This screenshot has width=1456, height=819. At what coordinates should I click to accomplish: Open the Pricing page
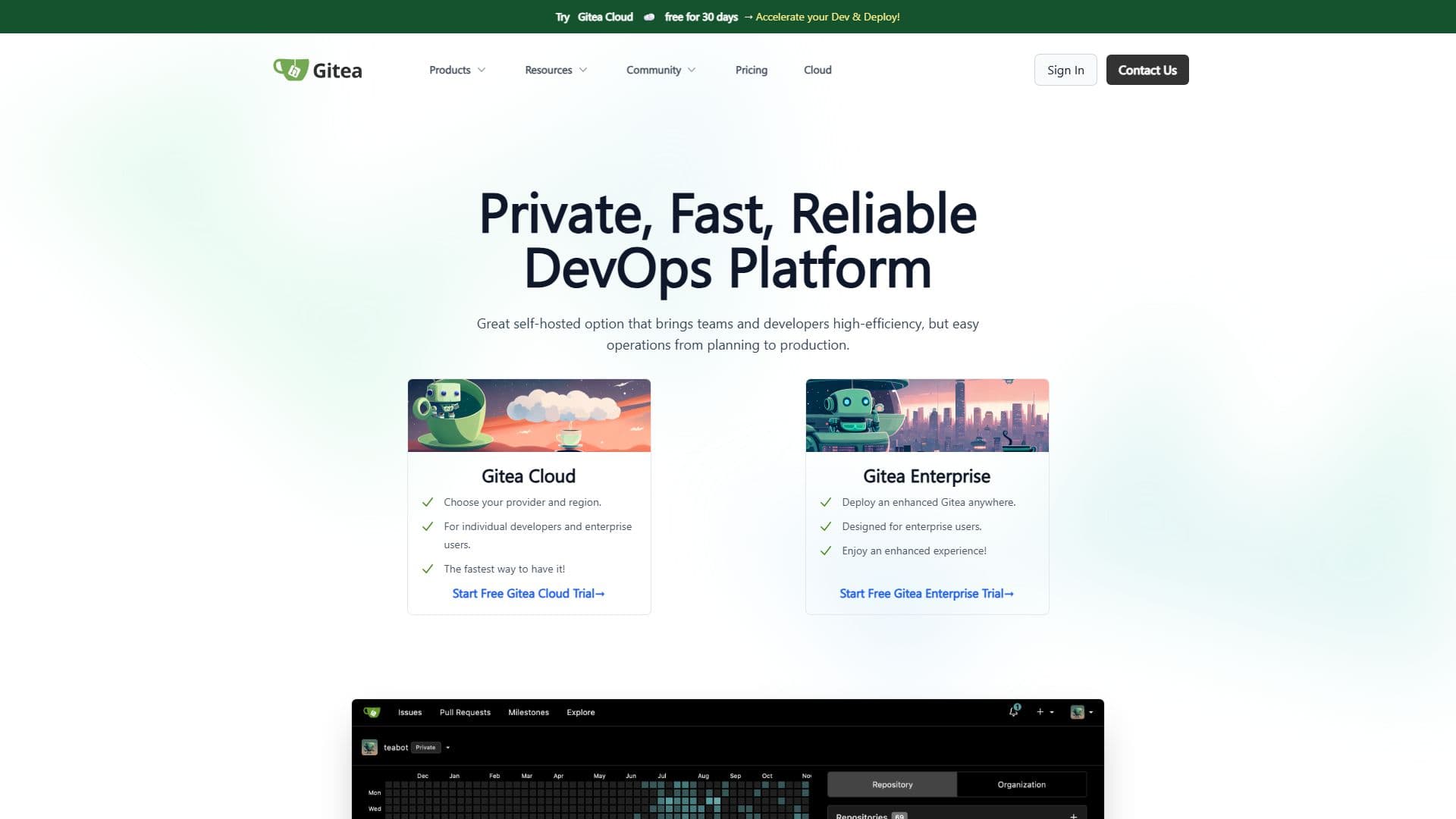tap(752, 70)
